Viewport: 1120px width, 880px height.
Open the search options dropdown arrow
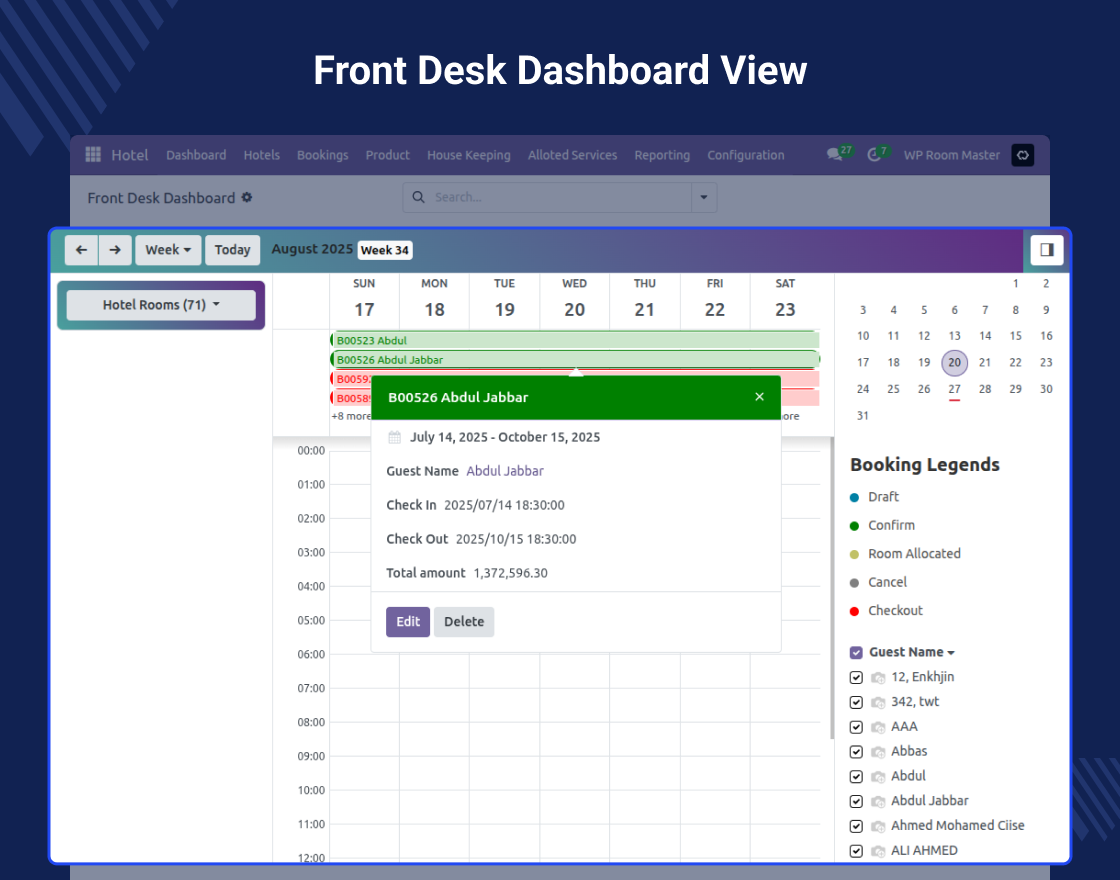[x=705, y=198]
